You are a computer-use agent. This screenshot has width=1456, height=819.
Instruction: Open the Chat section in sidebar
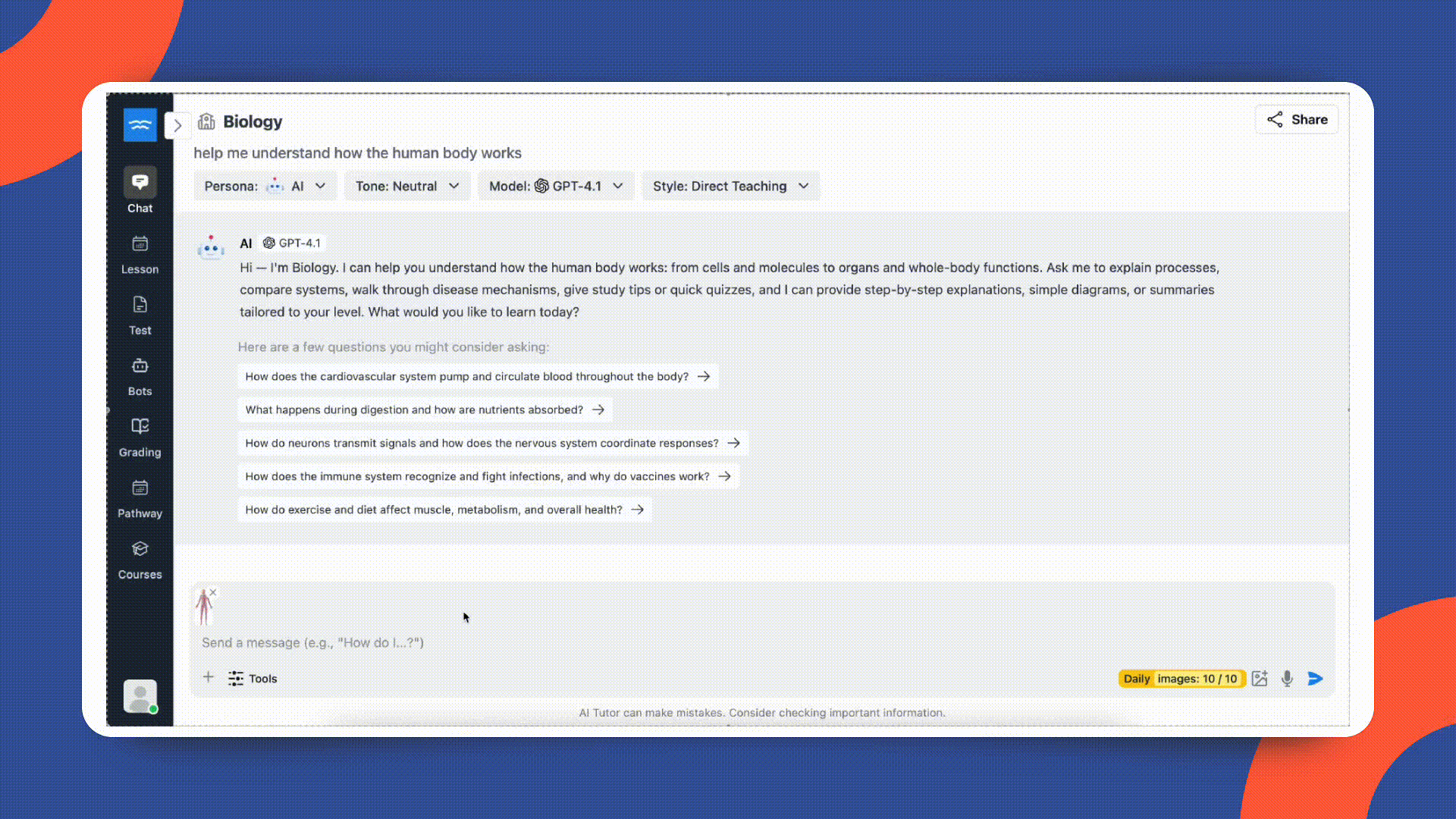(140, 190)
